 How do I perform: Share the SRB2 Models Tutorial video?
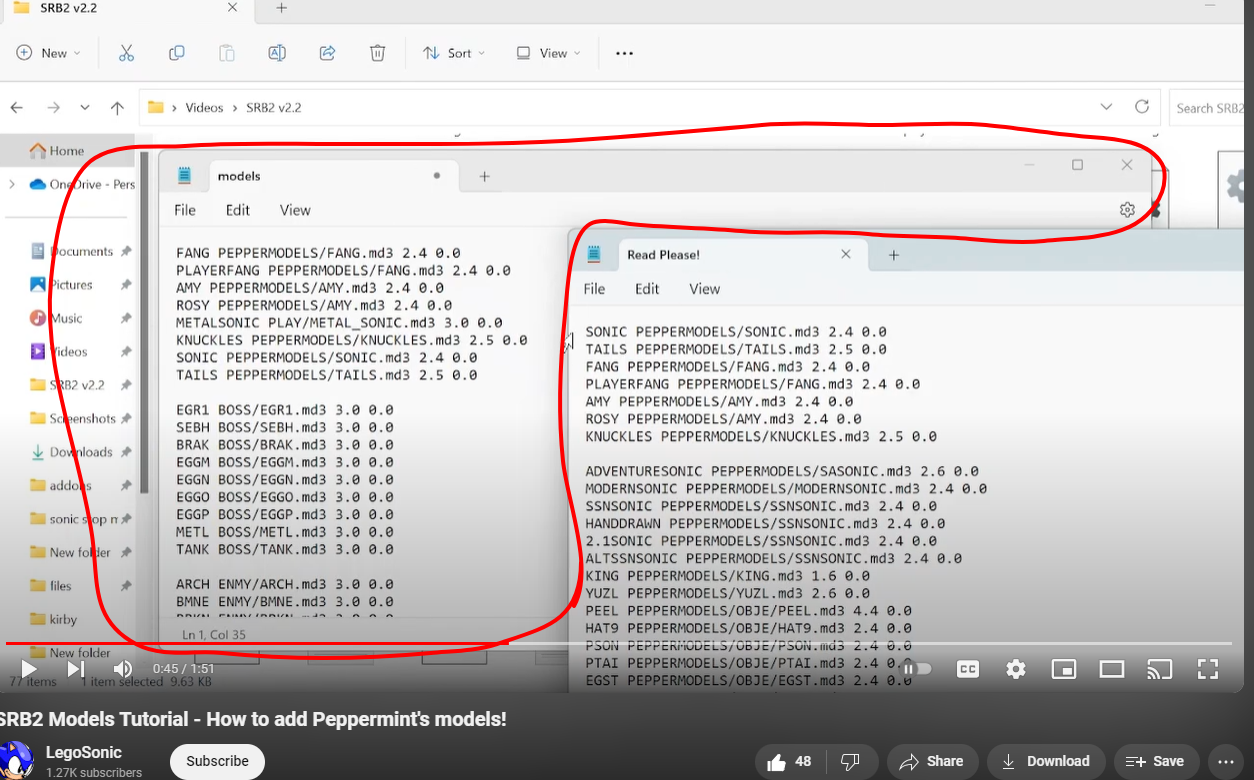pyautogui.click(x=931, y=762)
